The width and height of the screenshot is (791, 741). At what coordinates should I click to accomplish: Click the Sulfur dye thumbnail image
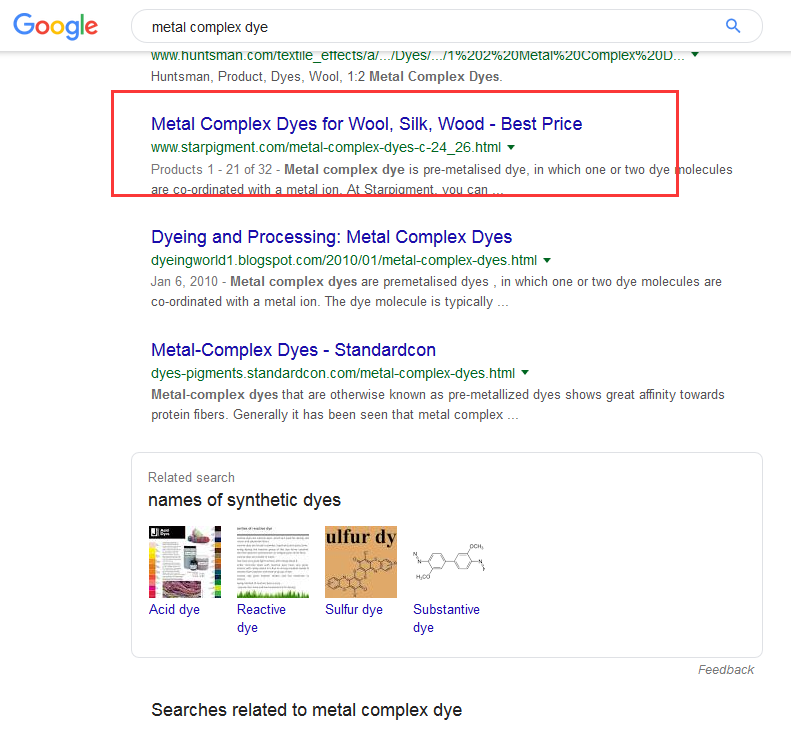click(x=361, y=562)
